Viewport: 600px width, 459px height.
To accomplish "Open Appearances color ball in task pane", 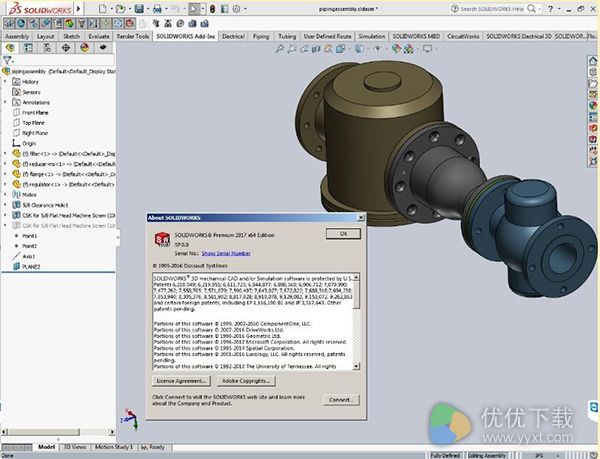I will click(593, 106).
